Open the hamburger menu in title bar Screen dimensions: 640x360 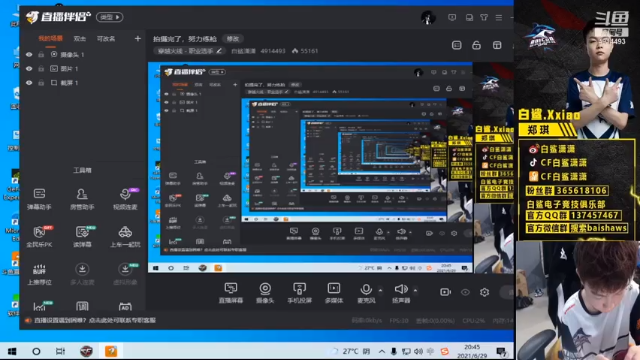(499, 18)
